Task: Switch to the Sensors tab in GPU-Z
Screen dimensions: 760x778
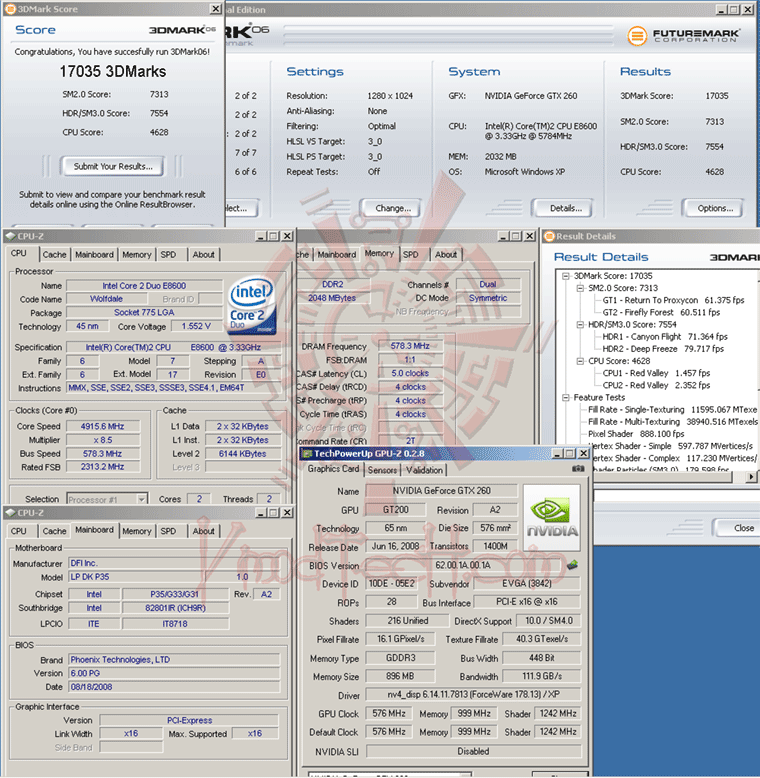Action: point(382,470)
